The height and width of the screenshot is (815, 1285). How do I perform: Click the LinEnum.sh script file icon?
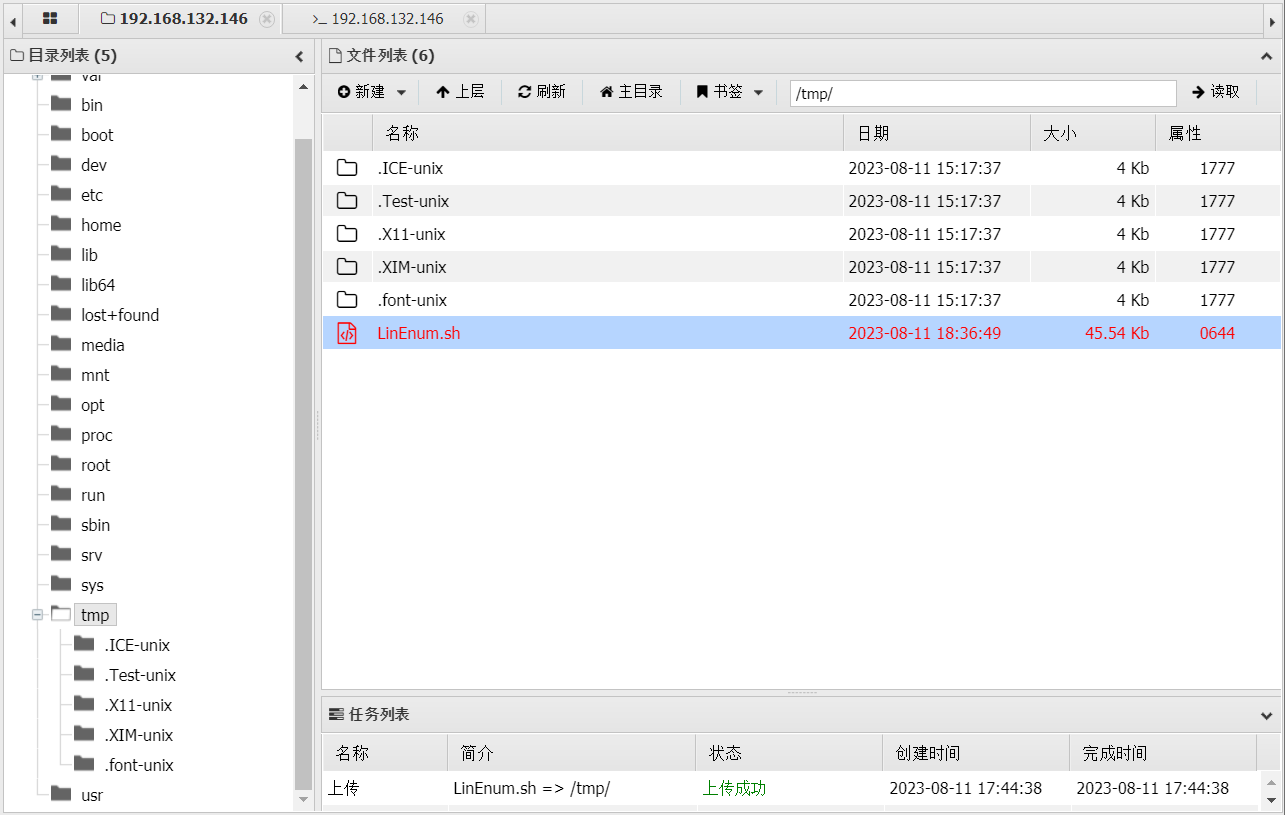347,333
